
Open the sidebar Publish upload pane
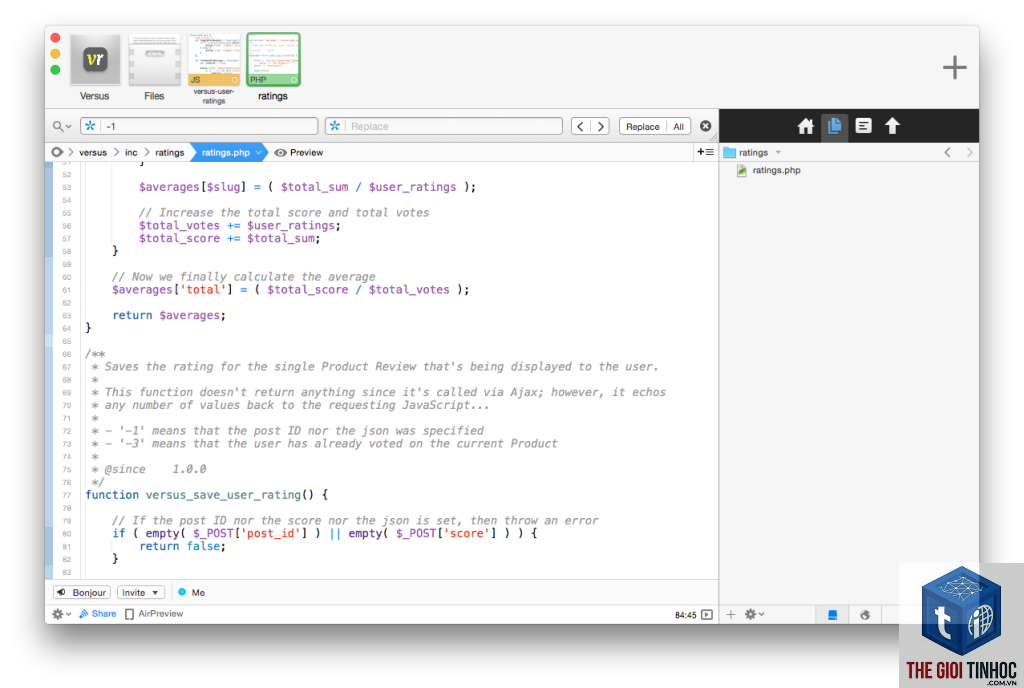[892, 126]
